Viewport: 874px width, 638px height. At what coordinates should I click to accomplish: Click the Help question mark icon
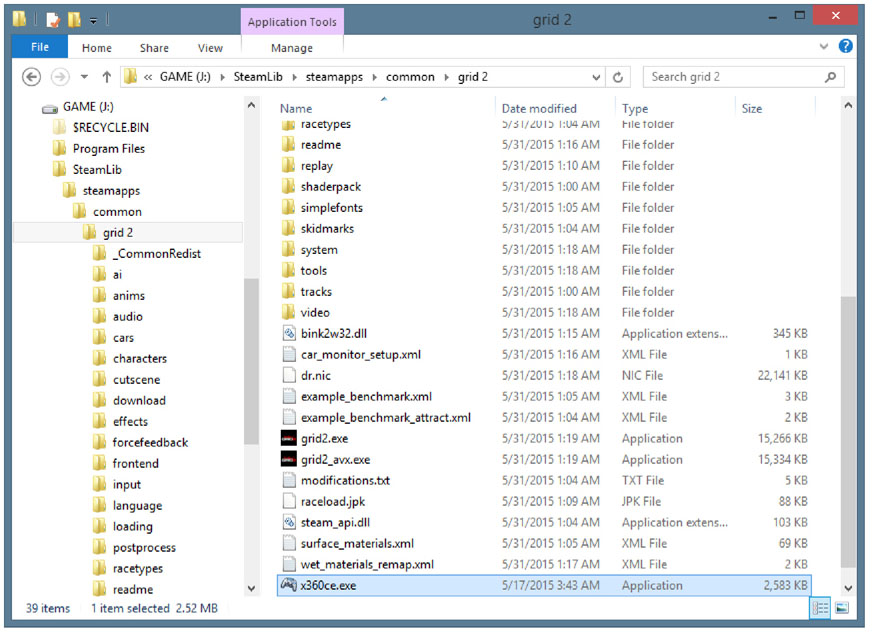pos(846,47)
